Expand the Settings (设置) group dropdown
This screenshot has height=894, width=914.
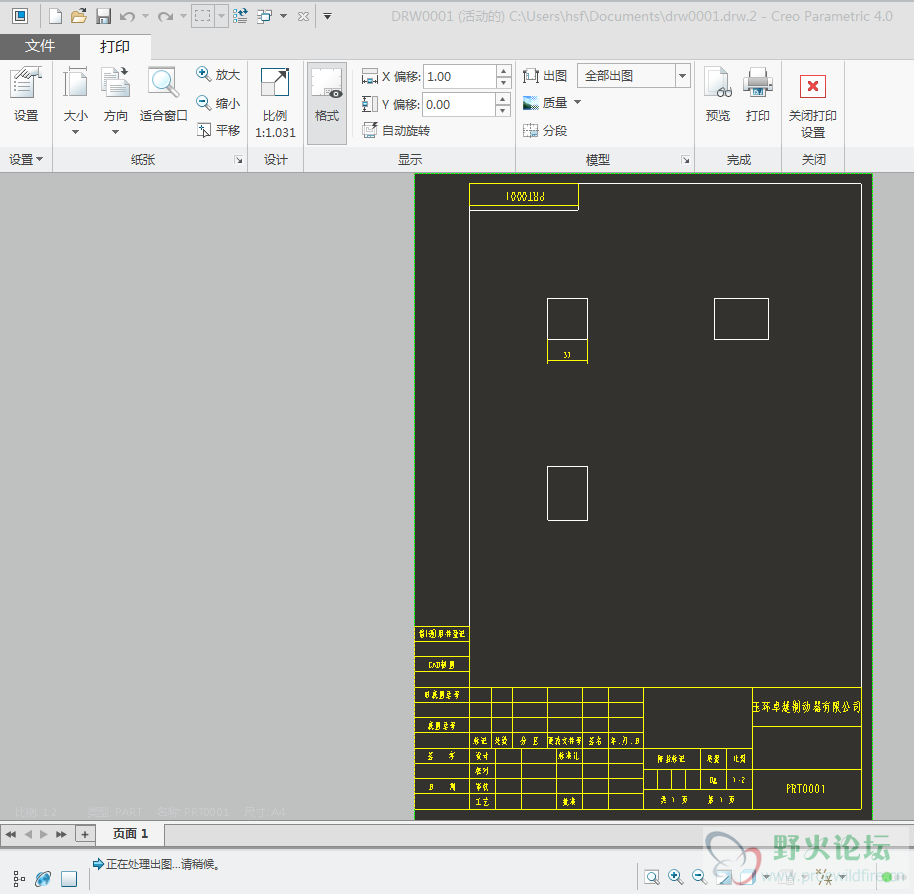coord(26,159)
